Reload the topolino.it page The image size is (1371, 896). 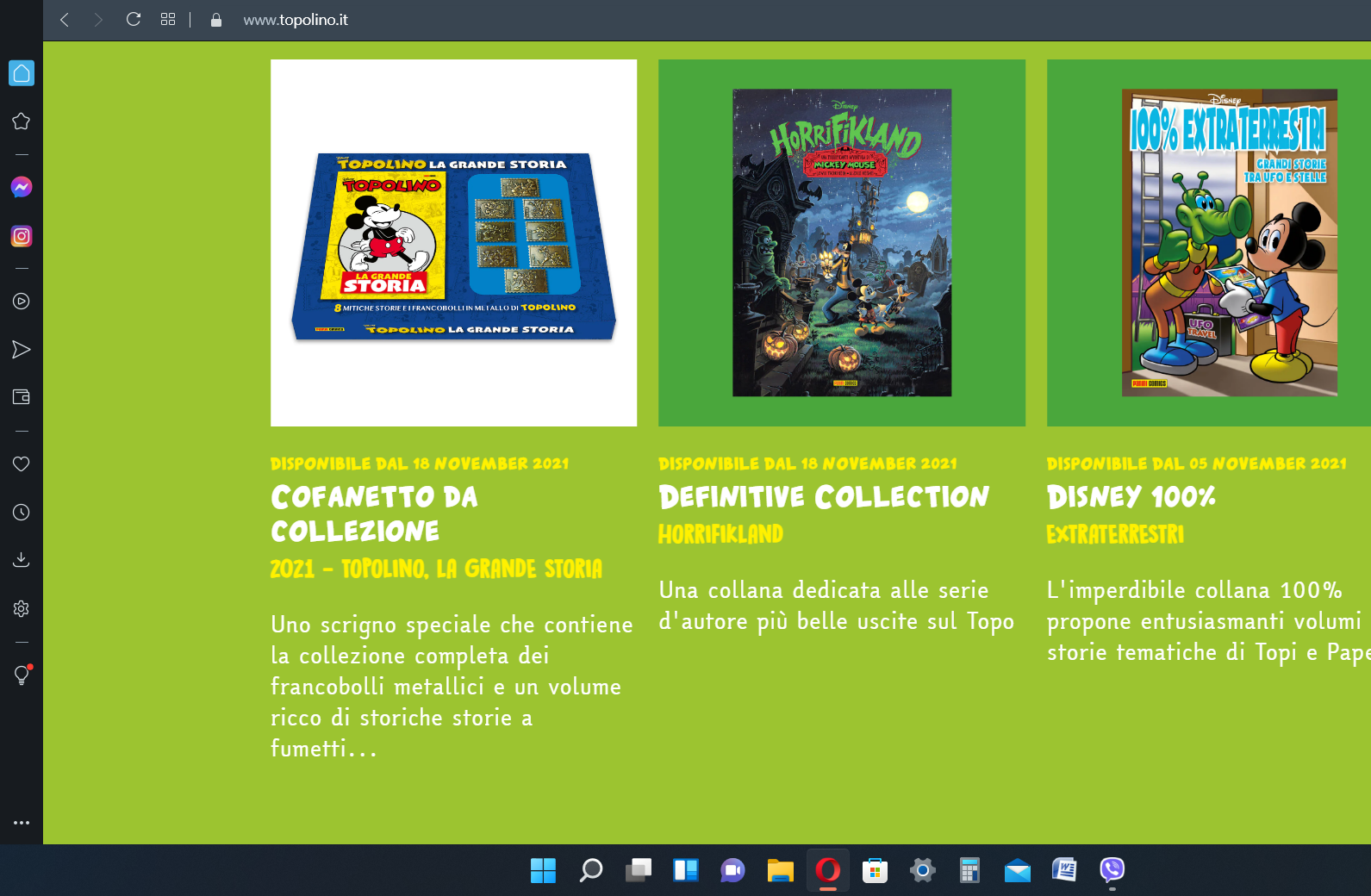[x=134, y=19]
